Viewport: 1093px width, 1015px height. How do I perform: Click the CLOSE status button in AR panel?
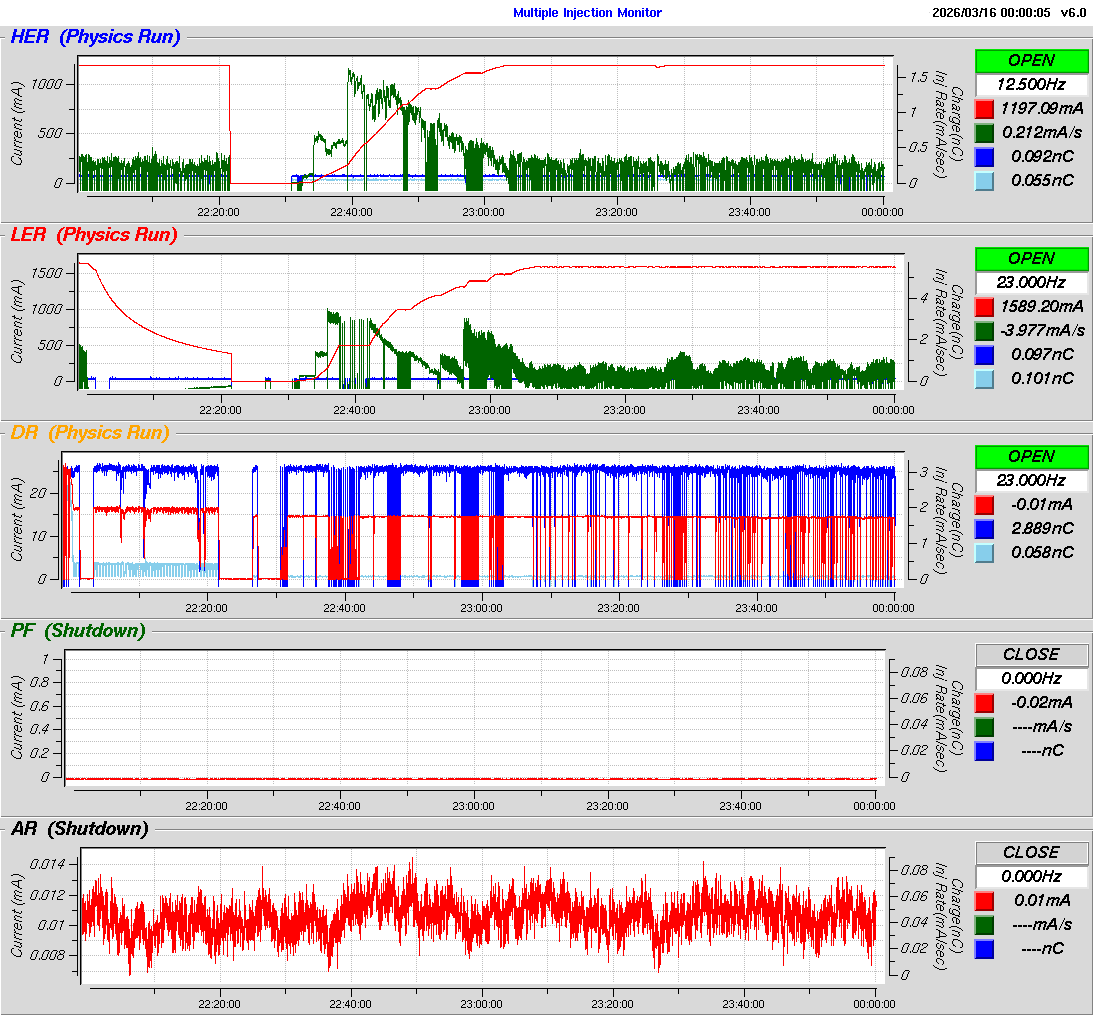click(1031, 852)
